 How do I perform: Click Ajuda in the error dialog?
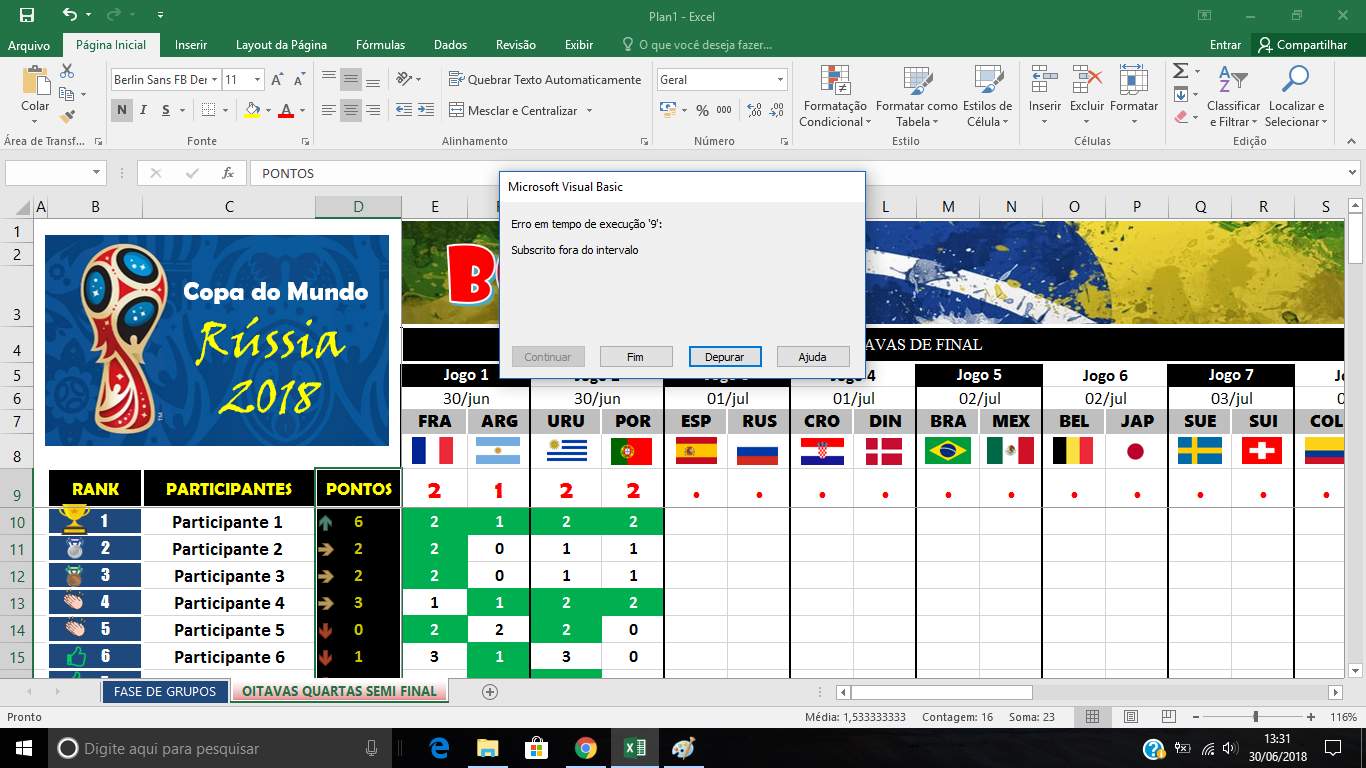tap(813, 357)
